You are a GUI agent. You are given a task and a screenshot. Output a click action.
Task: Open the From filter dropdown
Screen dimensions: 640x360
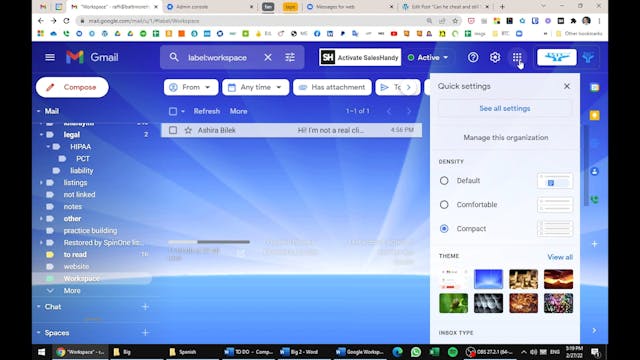[x=191, y=87]
